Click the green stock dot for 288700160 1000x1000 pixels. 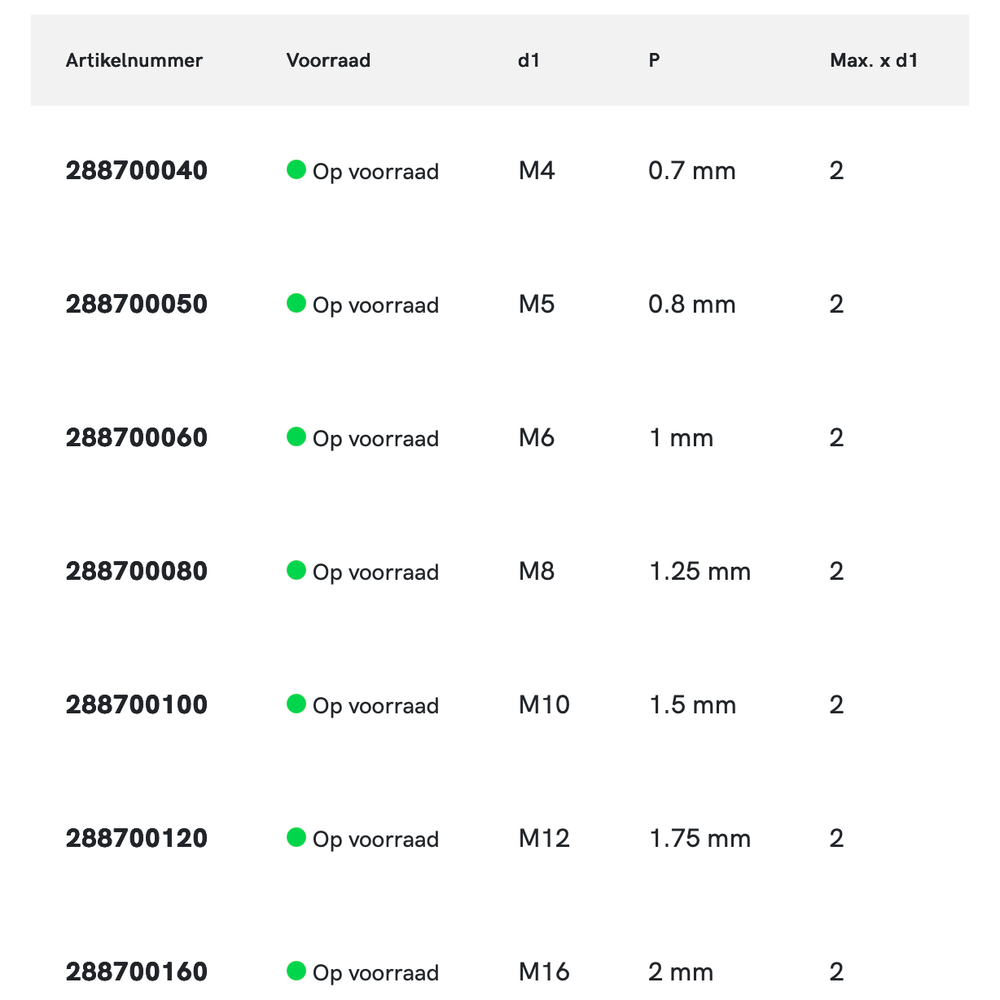tap(296, 971)
